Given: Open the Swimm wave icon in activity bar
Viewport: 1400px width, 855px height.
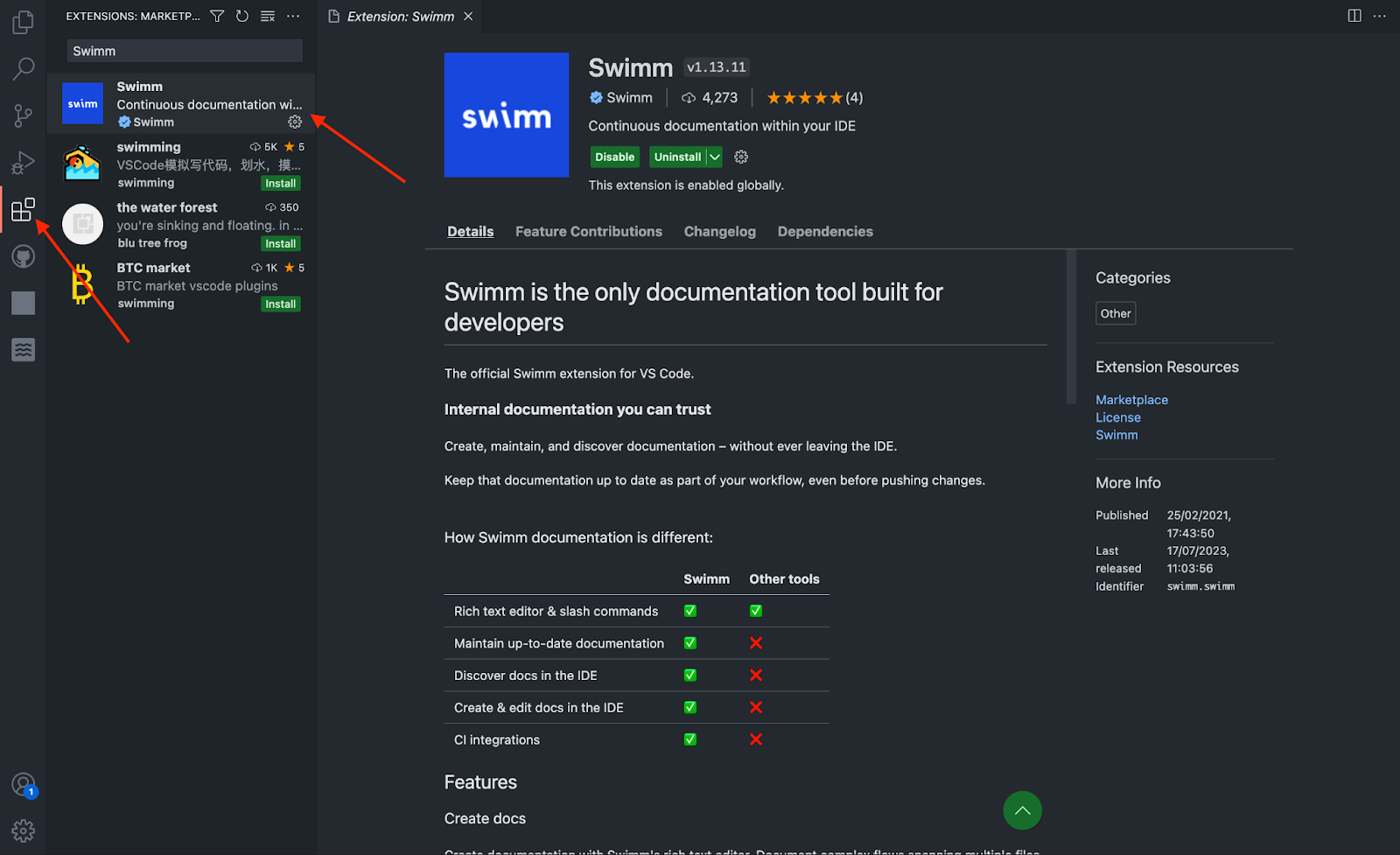Looking at the screenshot, I should [x=24, y=350].
